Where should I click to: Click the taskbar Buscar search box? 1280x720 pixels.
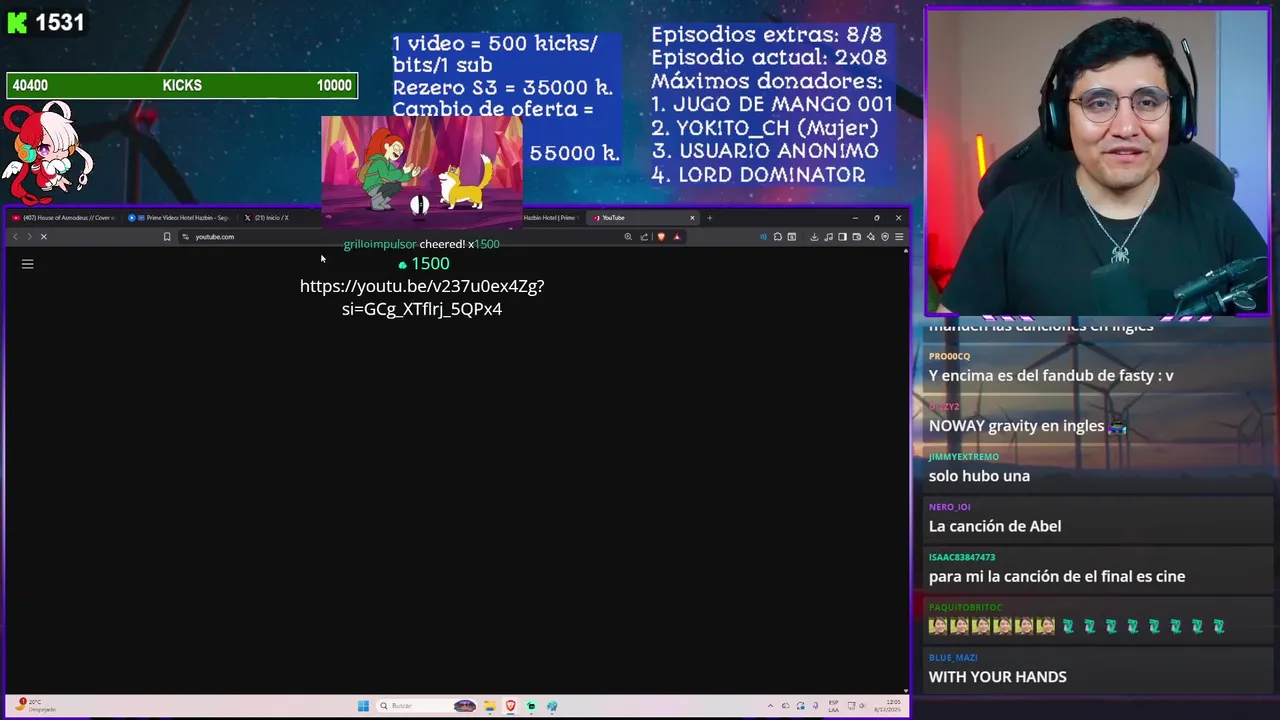point(427,706)
